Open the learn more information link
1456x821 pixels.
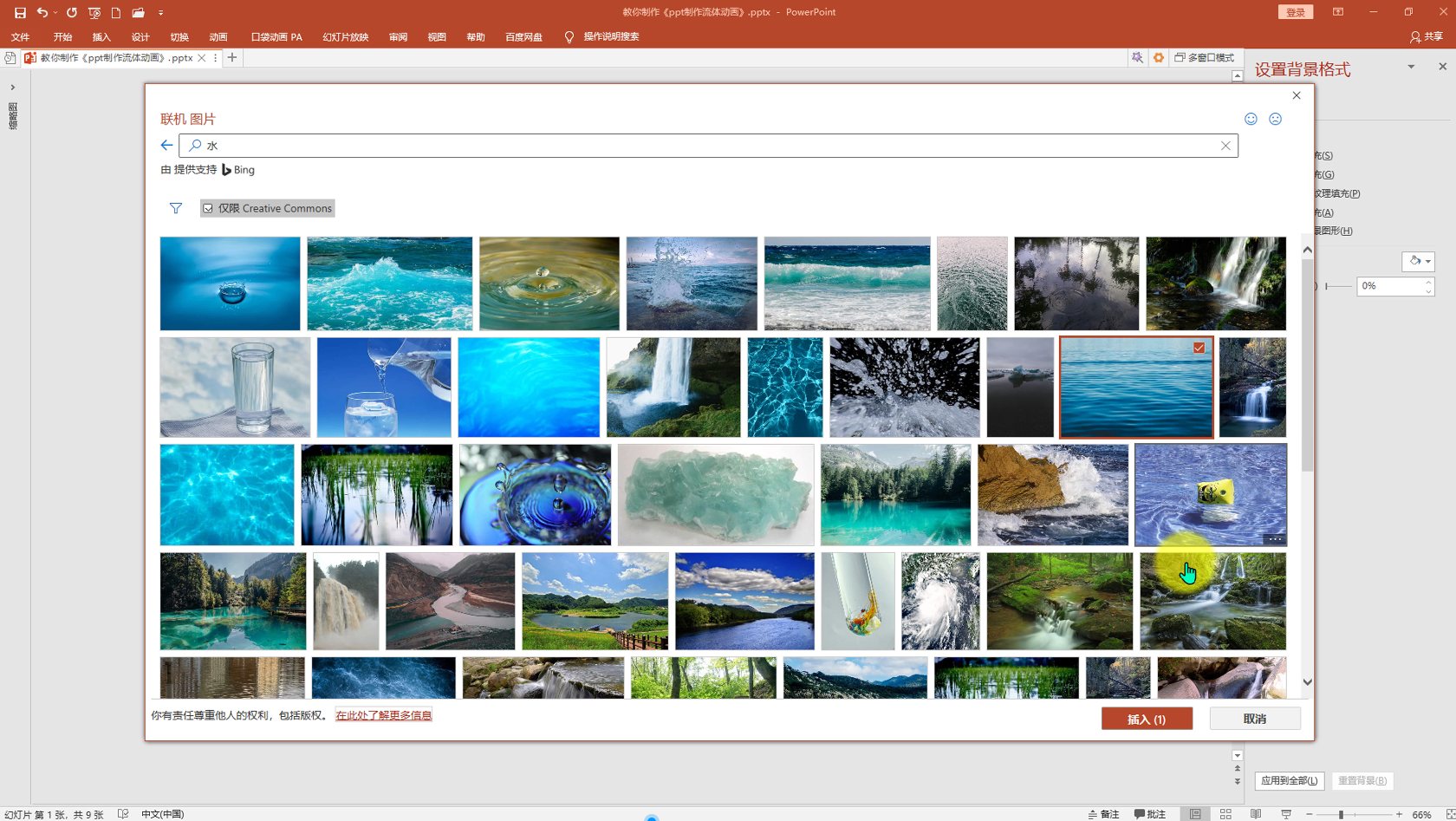coord(384,715)
